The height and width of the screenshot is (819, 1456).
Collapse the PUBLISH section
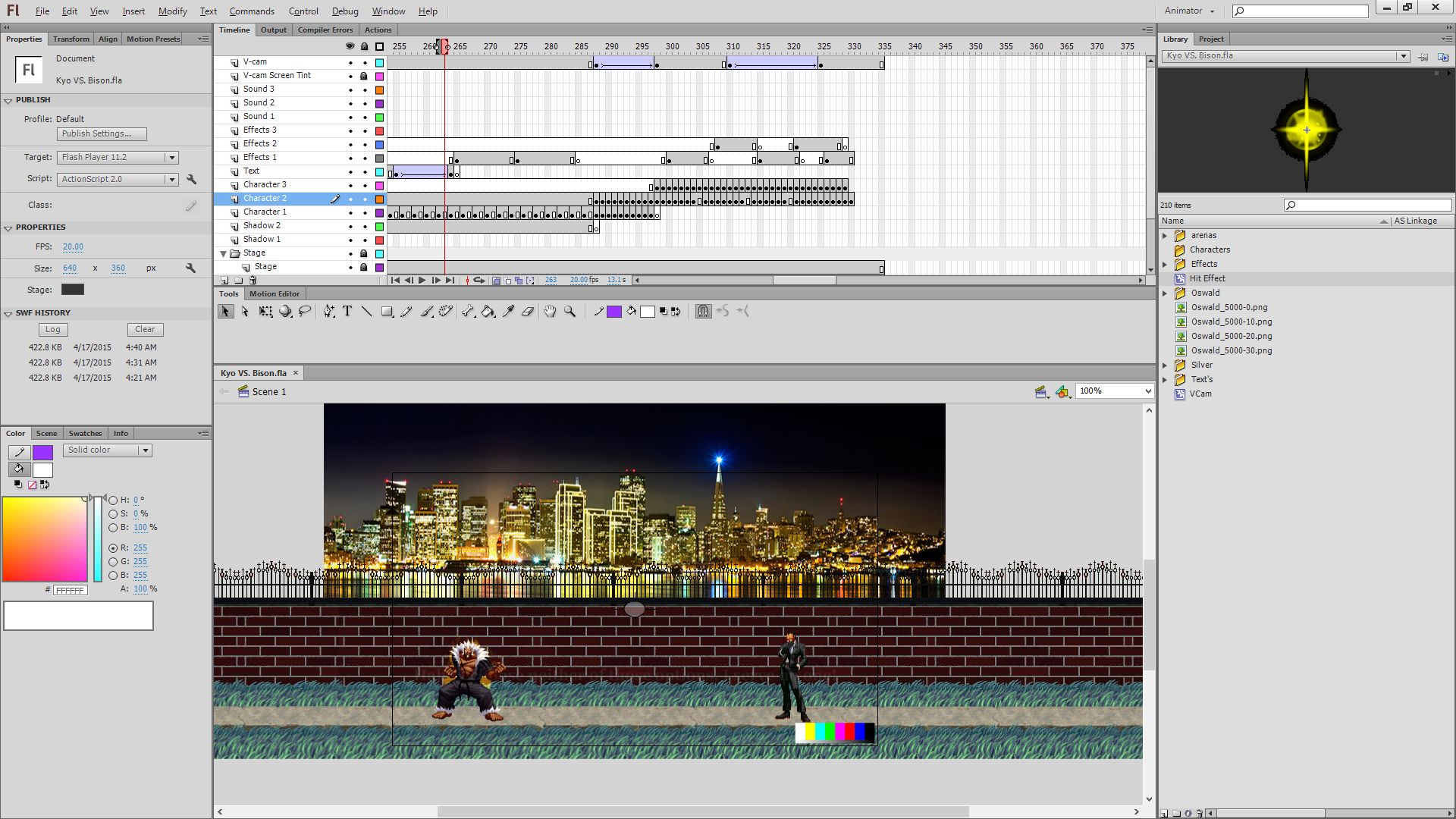(x=8, y=100)
